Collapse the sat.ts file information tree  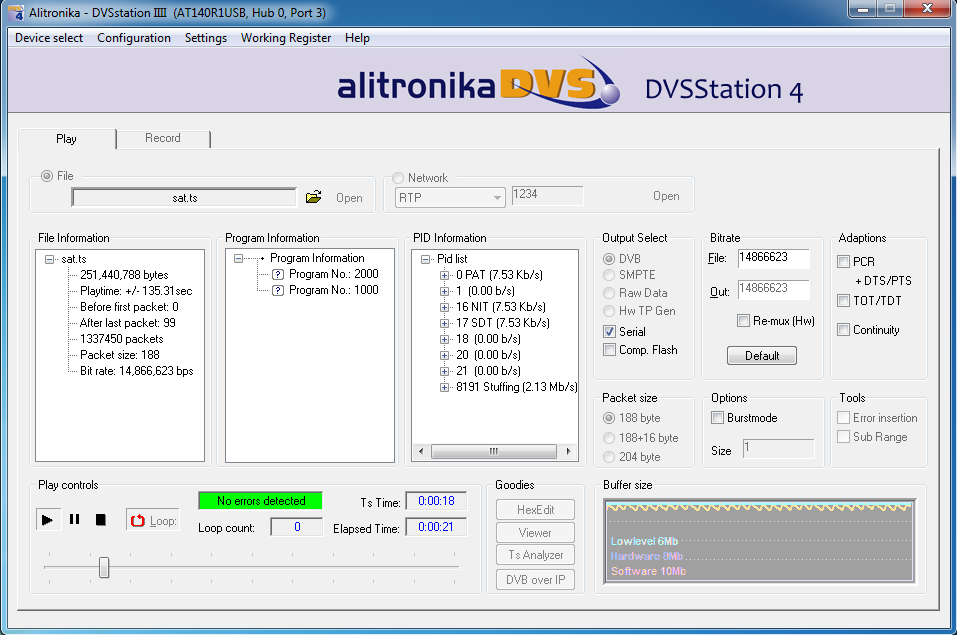[50, 259]
